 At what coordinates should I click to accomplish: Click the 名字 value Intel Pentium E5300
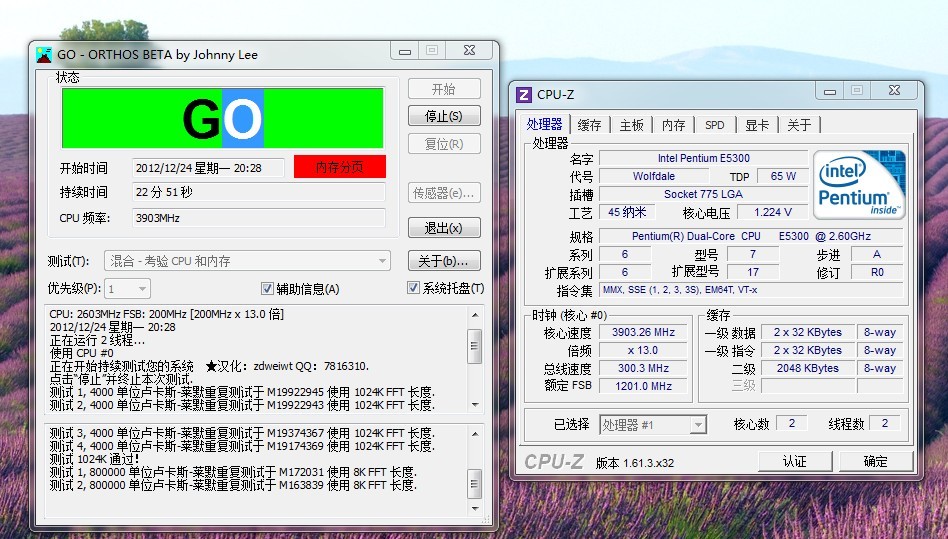[x=704, y=158]
